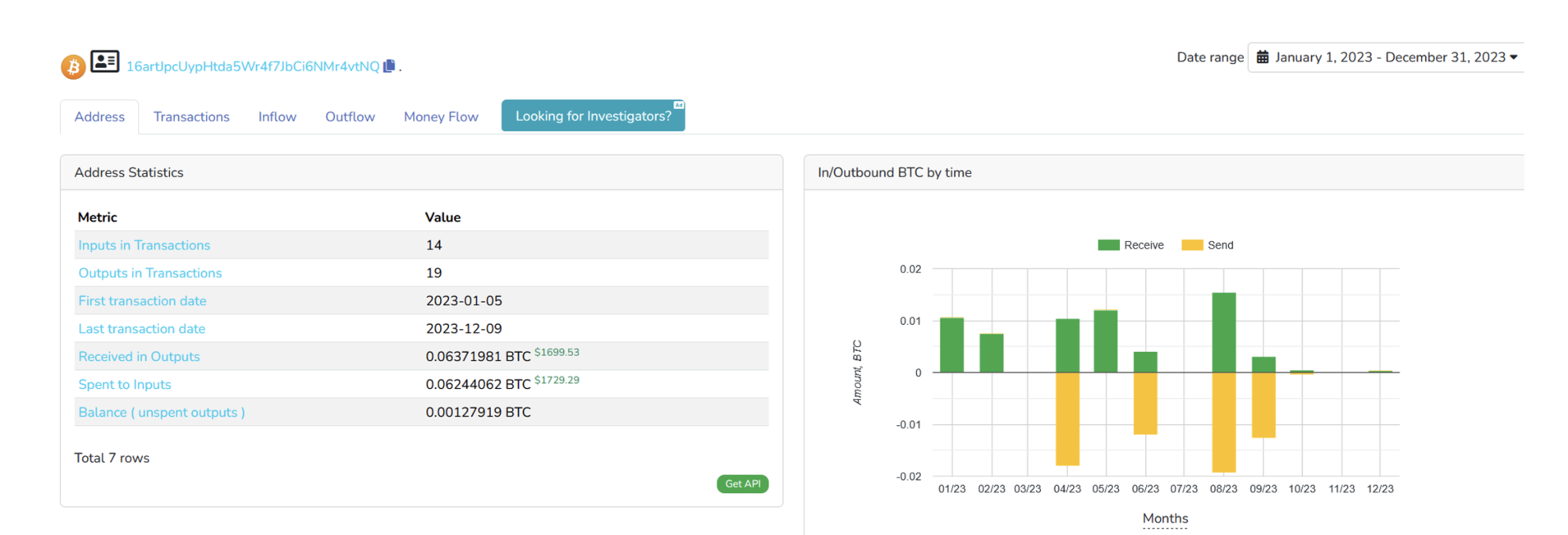Click the 16artJpcUypHtda5Wr4f7JbCi6NMr4vtNQ address link
The width and height of the screenshot is (1568, 535).
pyautogui.click(x=253, y=66)
